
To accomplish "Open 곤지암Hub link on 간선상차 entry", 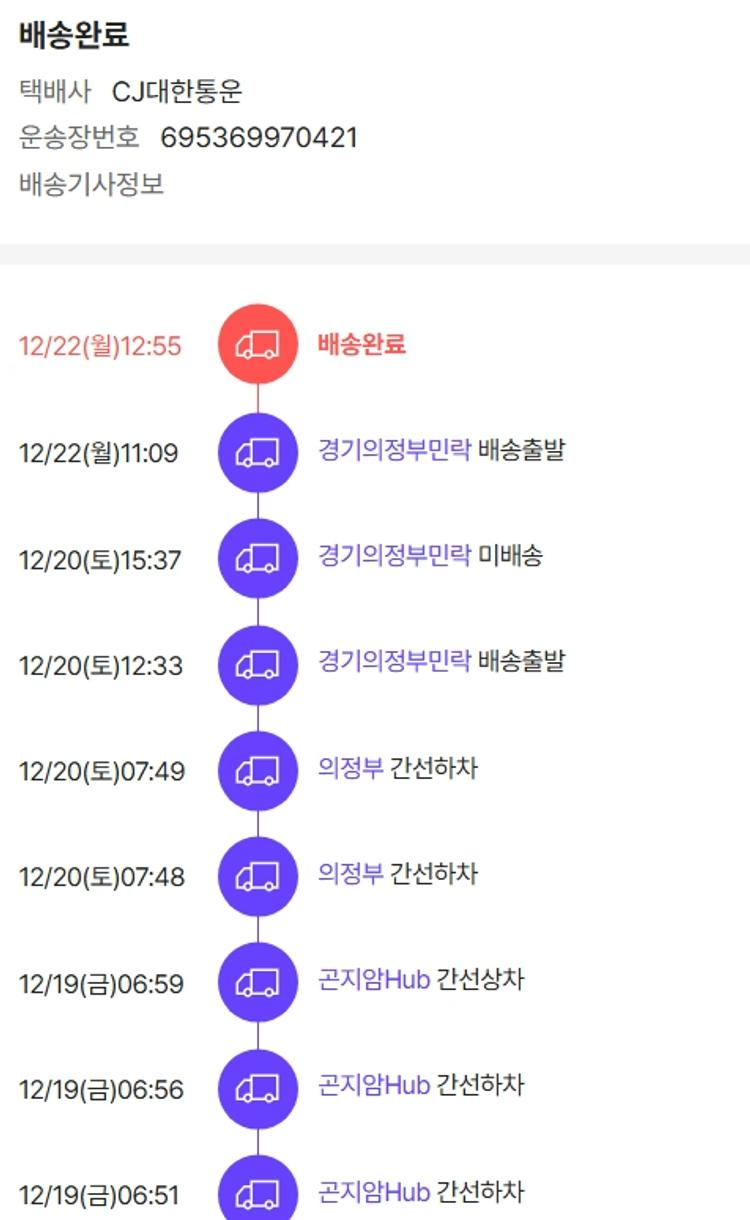I will pos(374,980).
